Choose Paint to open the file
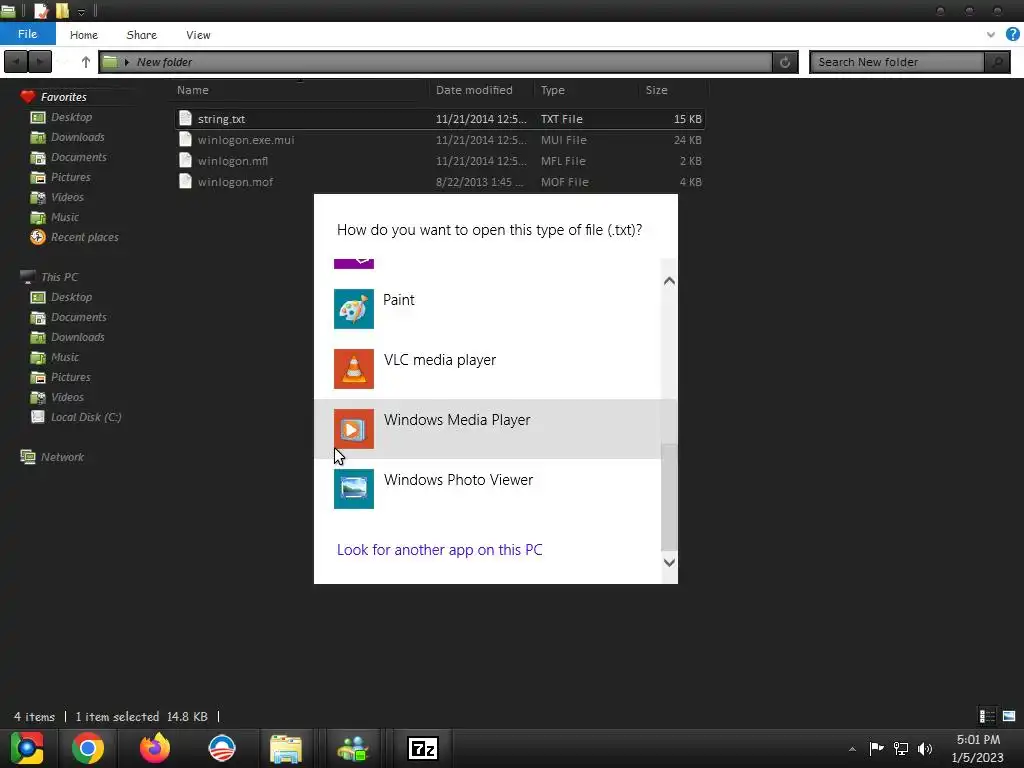This screenshot has width=1024, height=768. point(495,308)
